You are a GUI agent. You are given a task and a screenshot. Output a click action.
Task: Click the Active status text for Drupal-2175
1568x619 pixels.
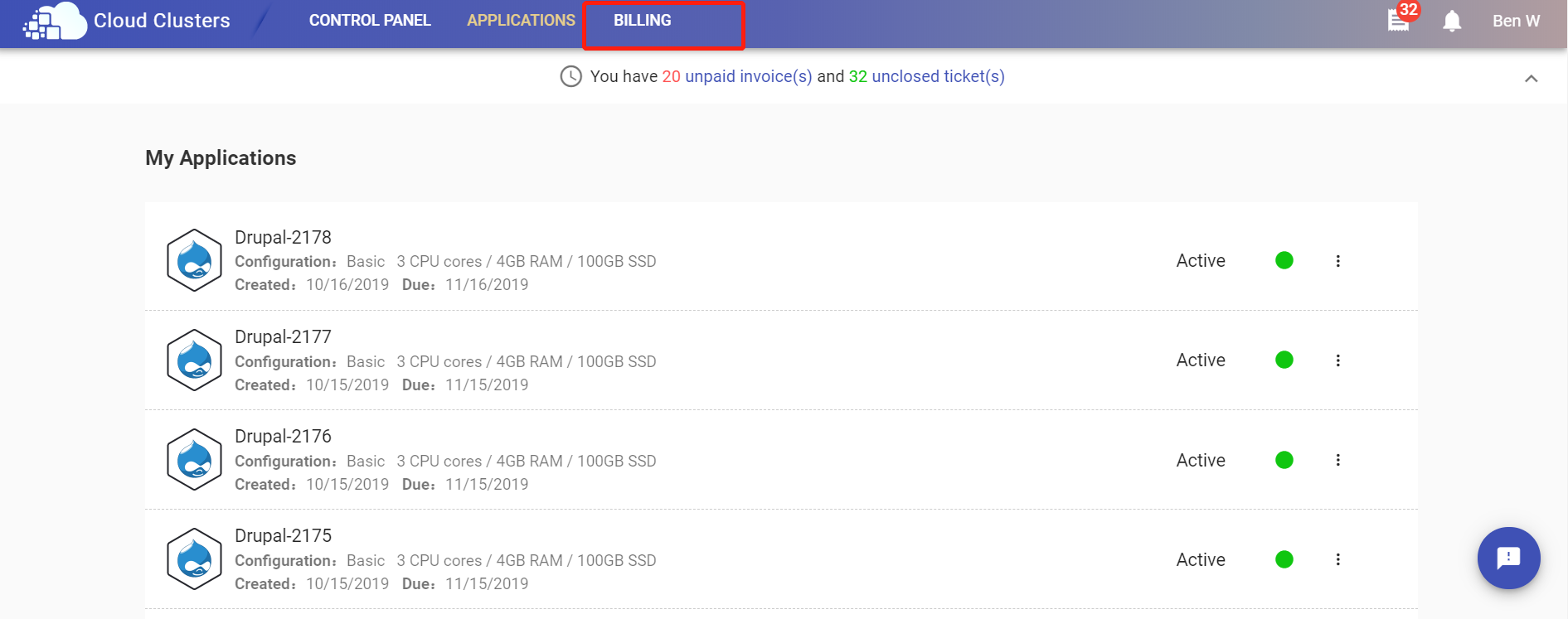click(1201, 559)
